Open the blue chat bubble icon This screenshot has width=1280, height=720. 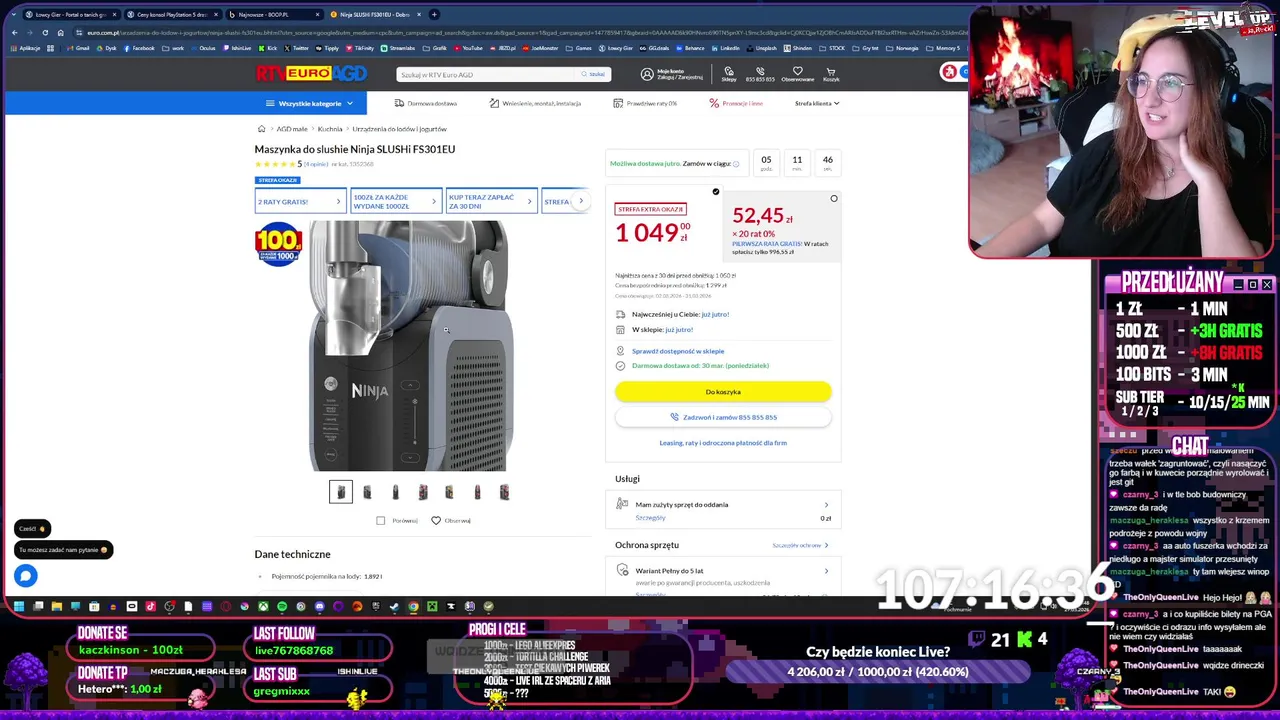pyautogui.click(x=25, y=575)
